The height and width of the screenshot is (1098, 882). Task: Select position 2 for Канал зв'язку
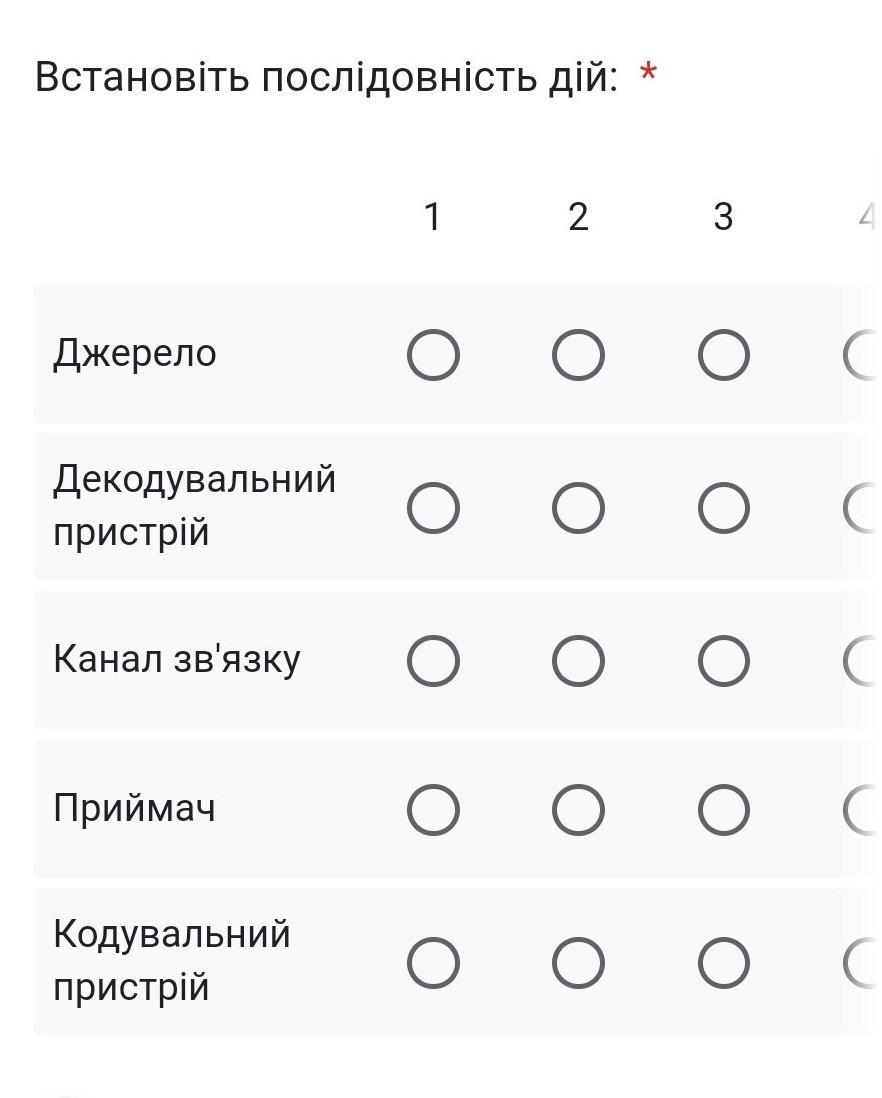tap(578, 661)
